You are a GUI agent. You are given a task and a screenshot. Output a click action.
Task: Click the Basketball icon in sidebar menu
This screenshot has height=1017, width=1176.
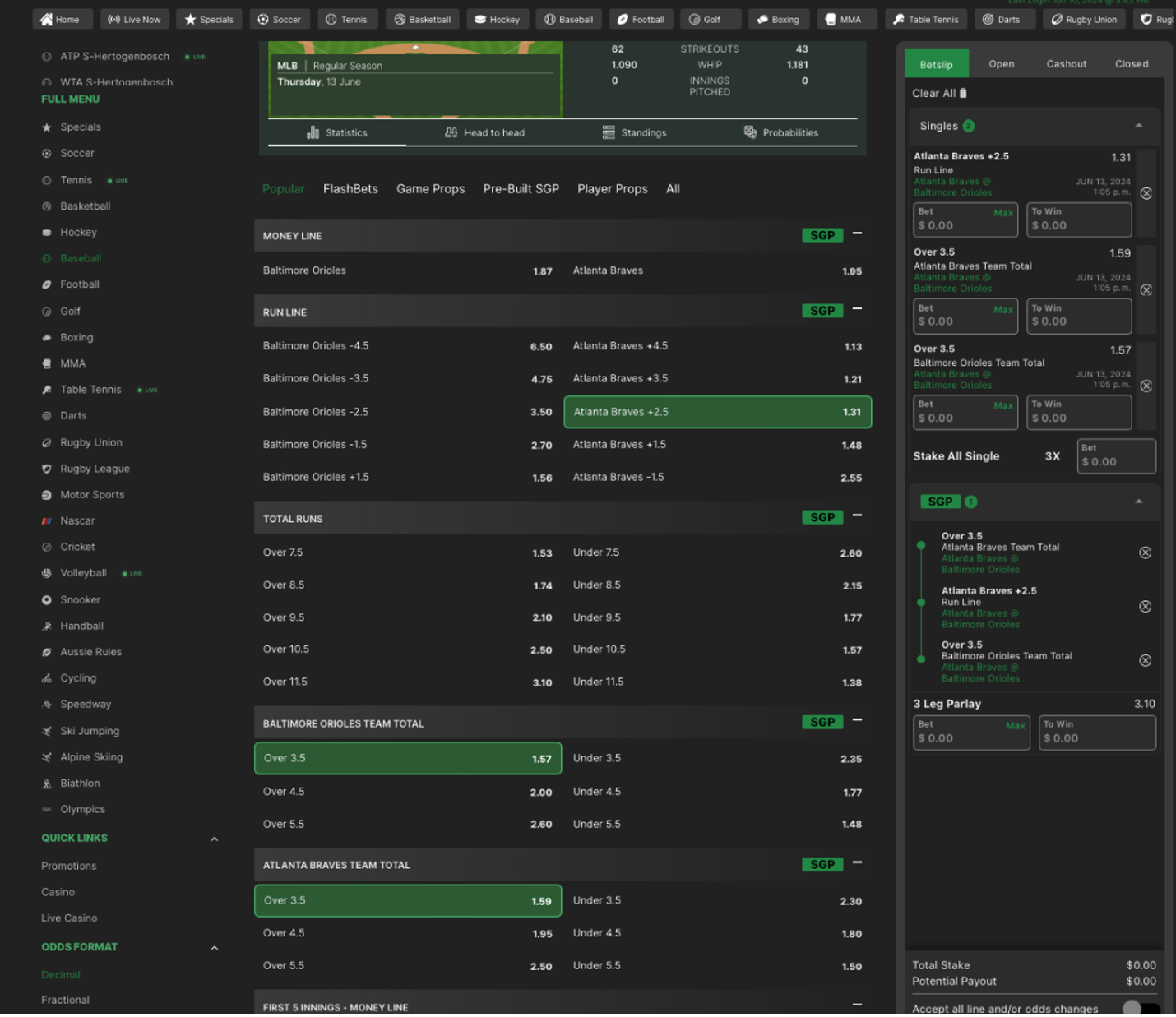point(47,206)
